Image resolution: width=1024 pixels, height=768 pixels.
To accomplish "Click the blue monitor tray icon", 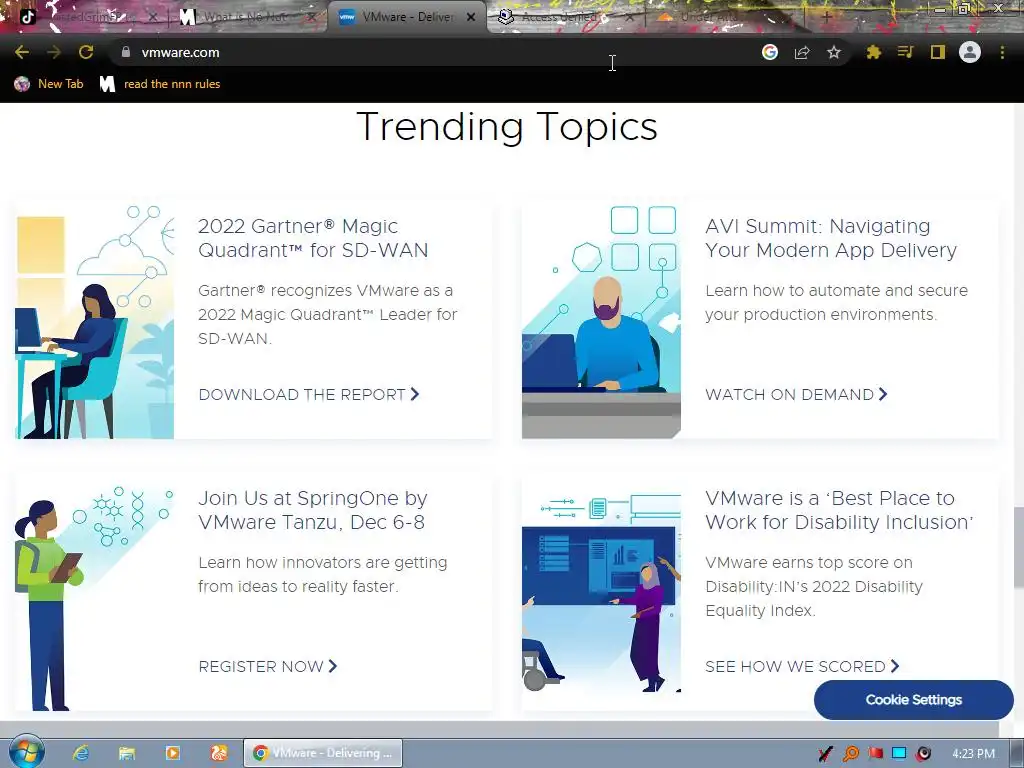I will pyautogui.click(x=899, y=754).
